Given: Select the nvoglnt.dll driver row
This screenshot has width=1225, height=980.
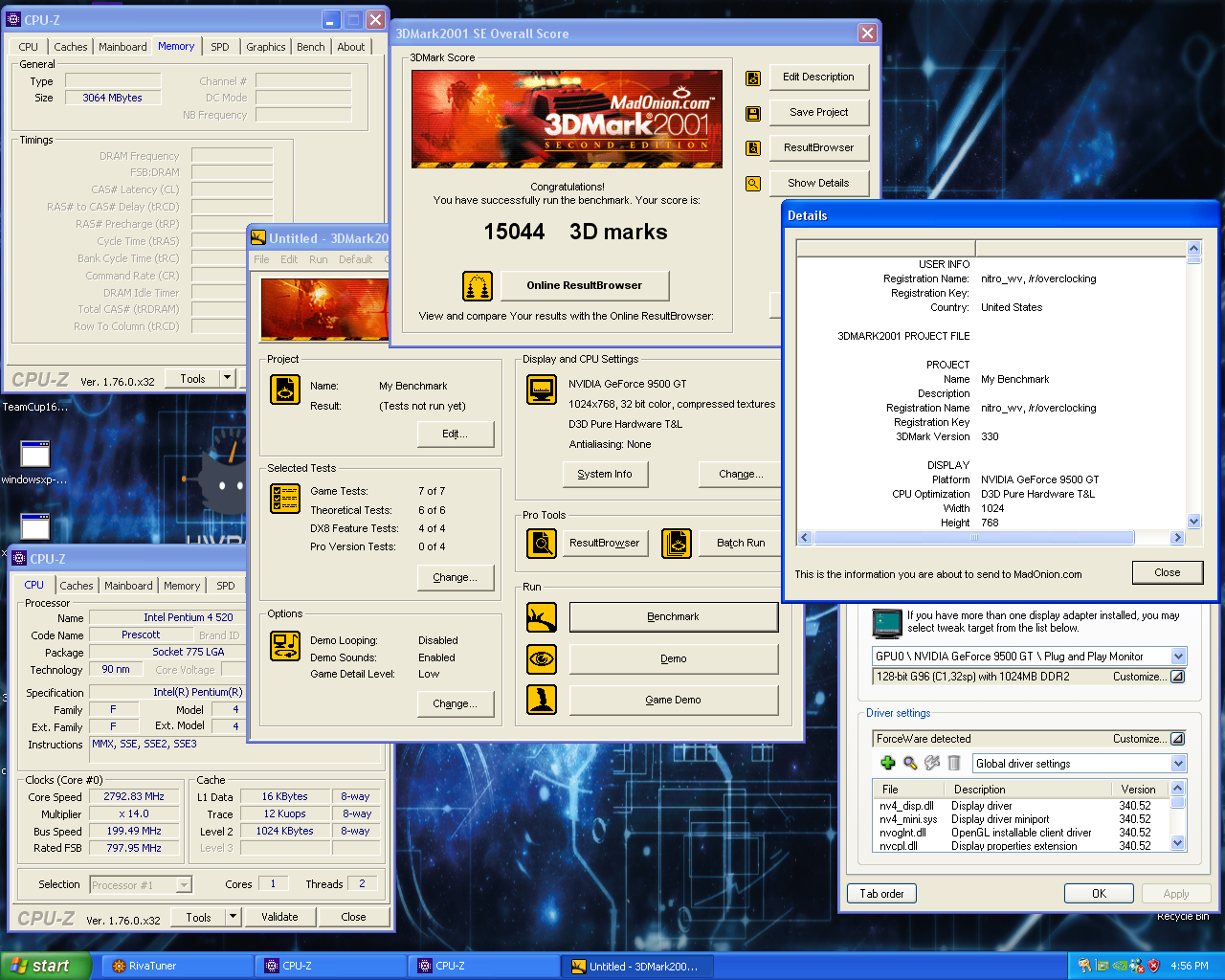Looking at the screenshot, I should [1020, 833].
